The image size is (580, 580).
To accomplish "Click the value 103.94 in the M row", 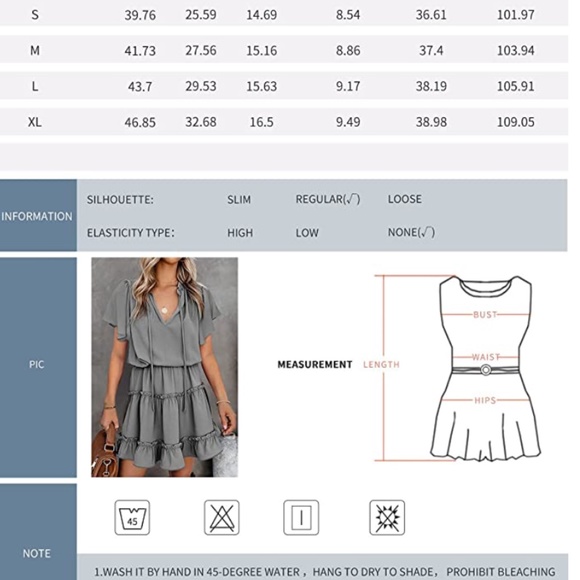I will tap(516, 50).
